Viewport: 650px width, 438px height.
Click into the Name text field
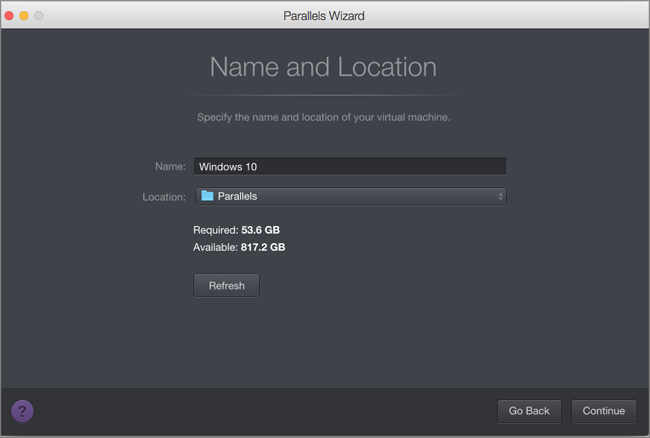click(349, 166)
